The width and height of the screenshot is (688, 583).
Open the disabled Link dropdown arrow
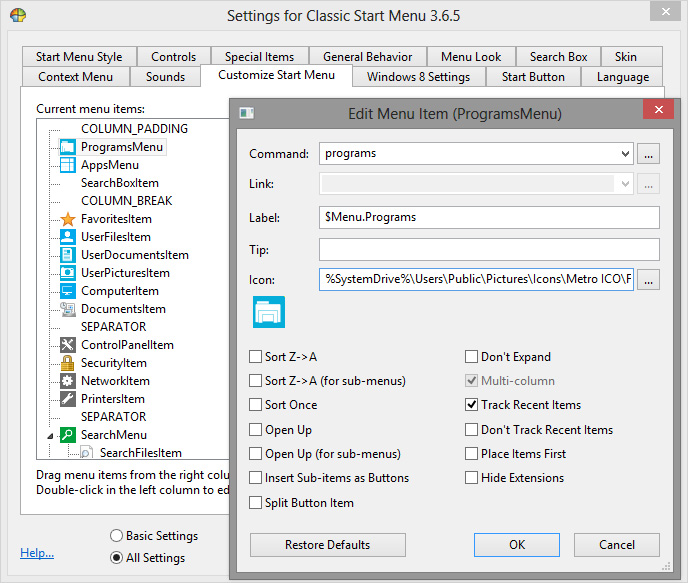(625, 184)
